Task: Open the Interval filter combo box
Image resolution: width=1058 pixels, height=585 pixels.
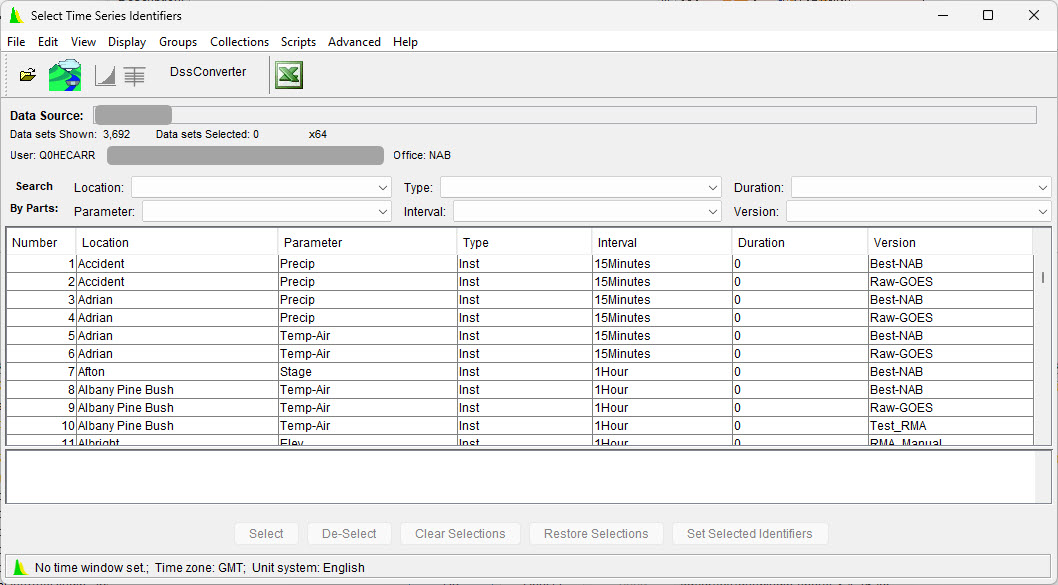Action: pos(713,212)
